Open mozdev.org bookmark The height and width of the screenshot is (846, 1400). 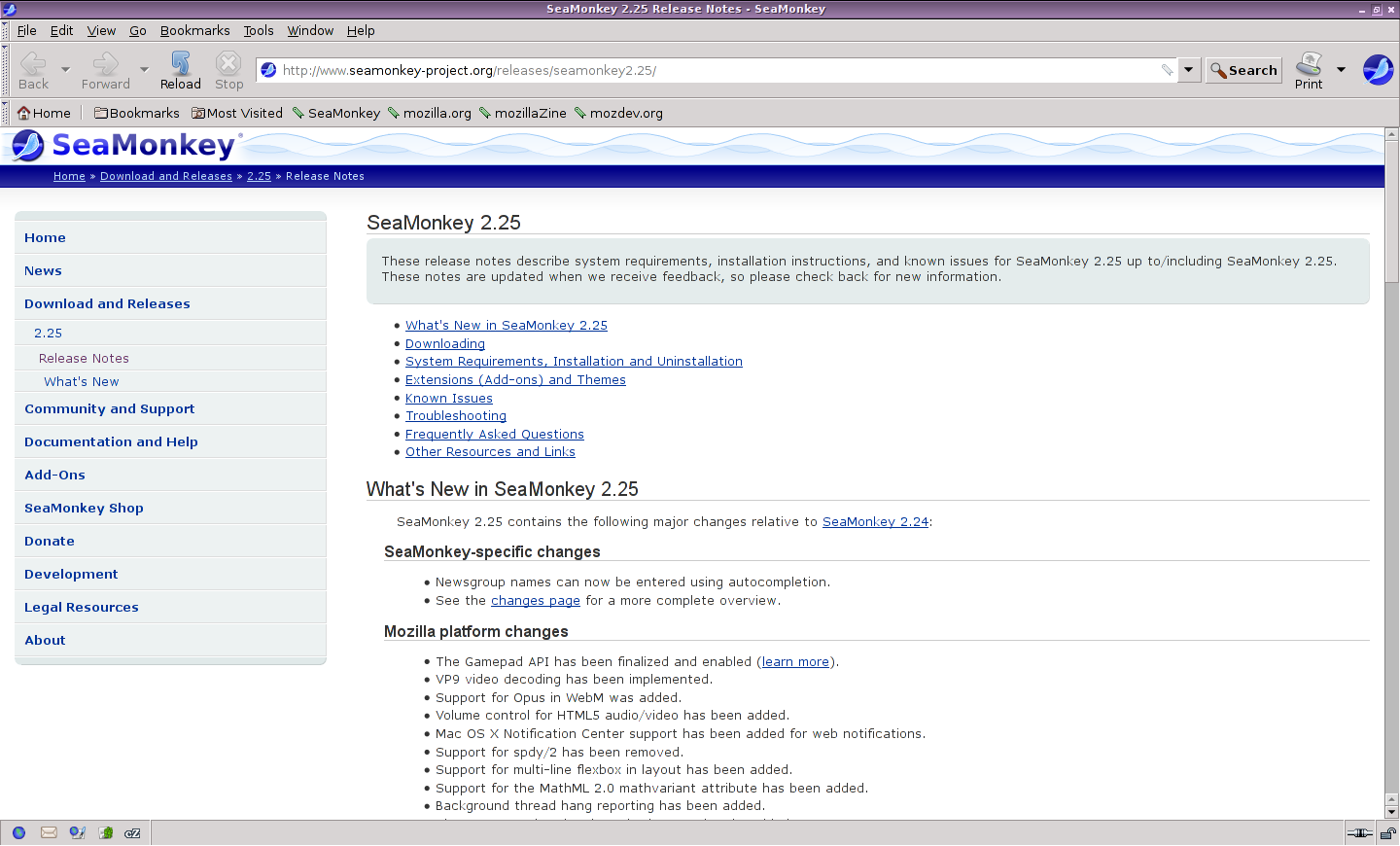tap(618, 113)
